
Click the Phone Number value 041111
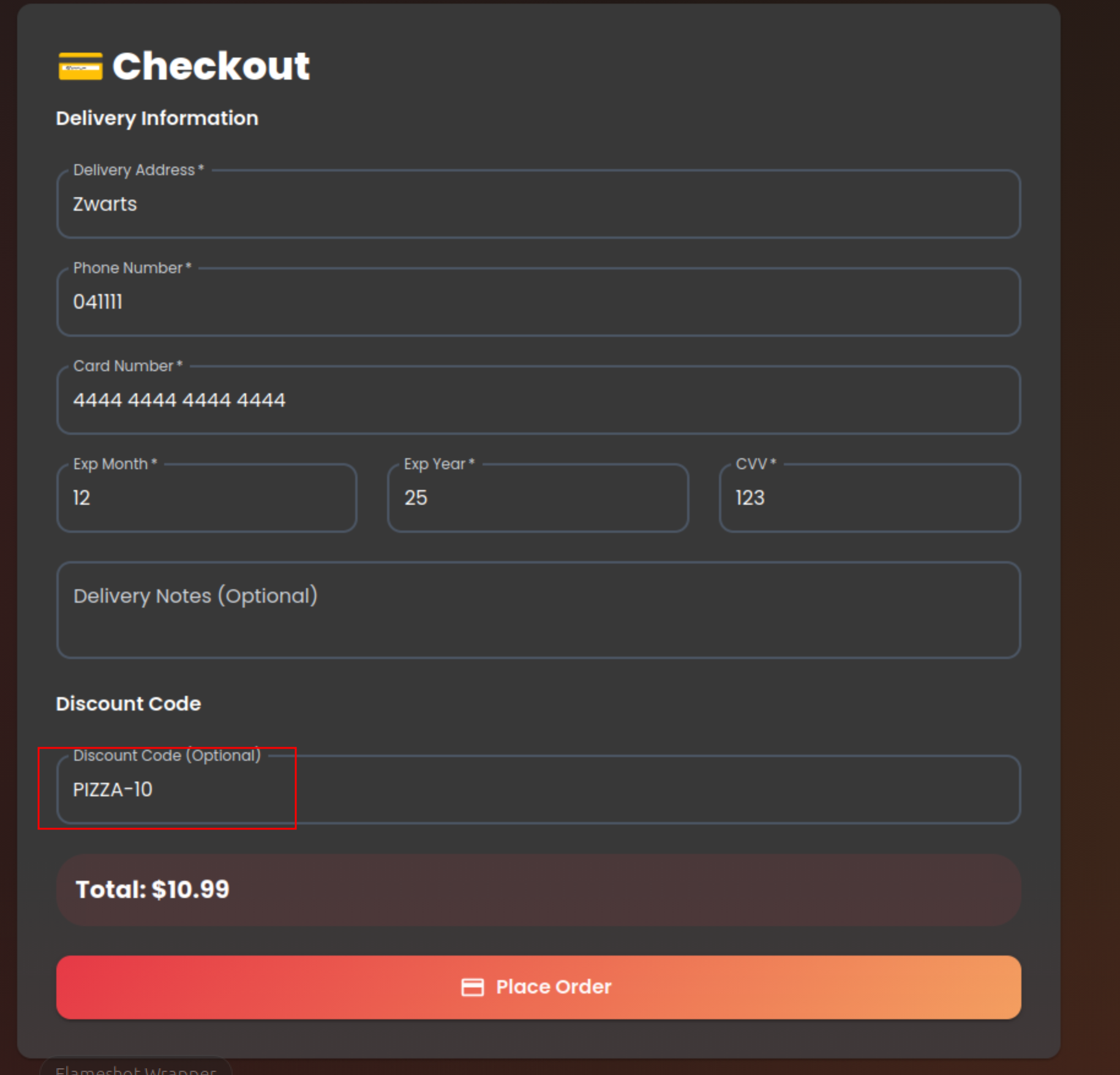pos(98,302)
